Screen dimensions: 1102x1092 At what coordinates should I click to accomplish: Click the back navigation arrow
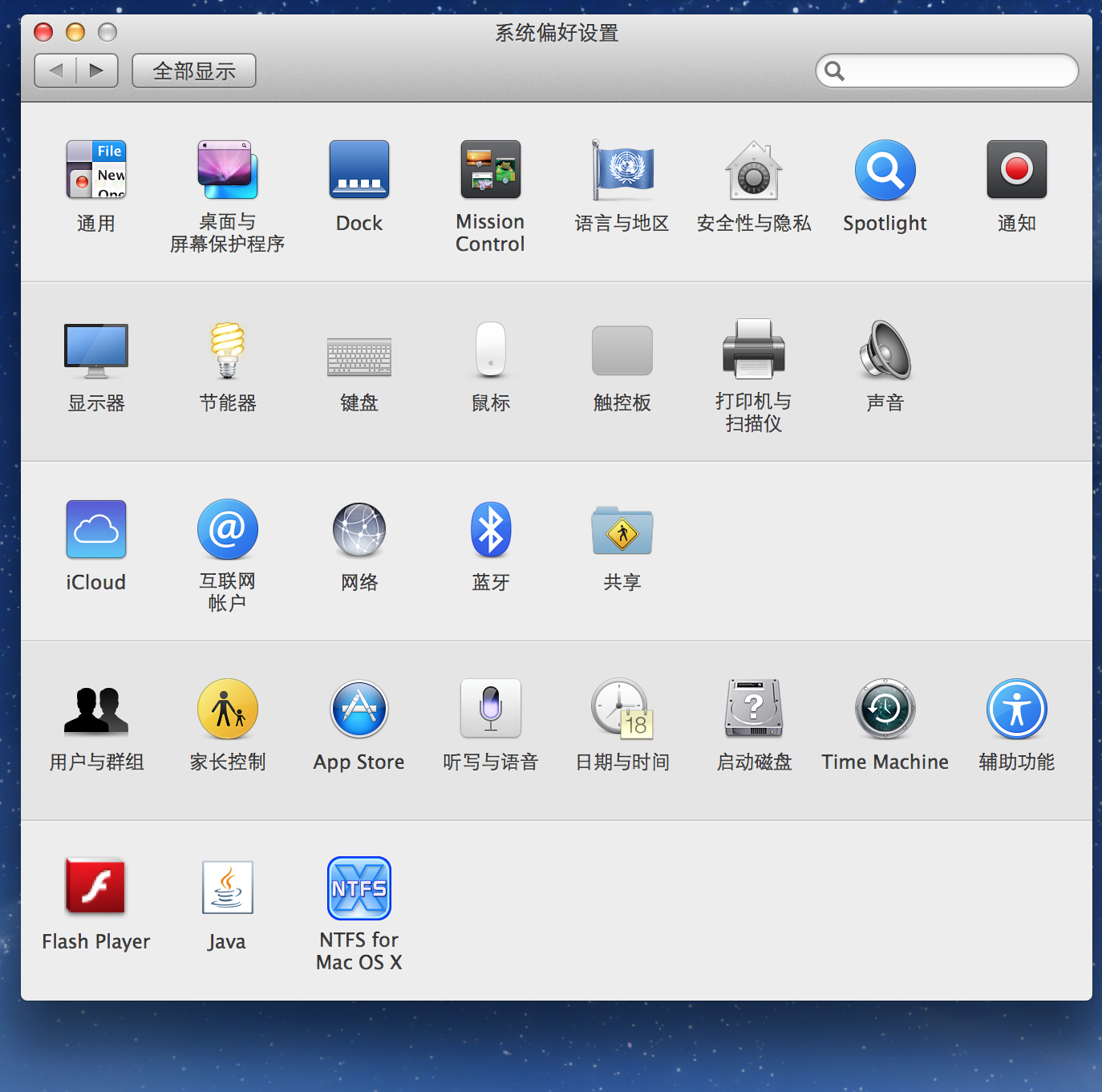[55, 71]
